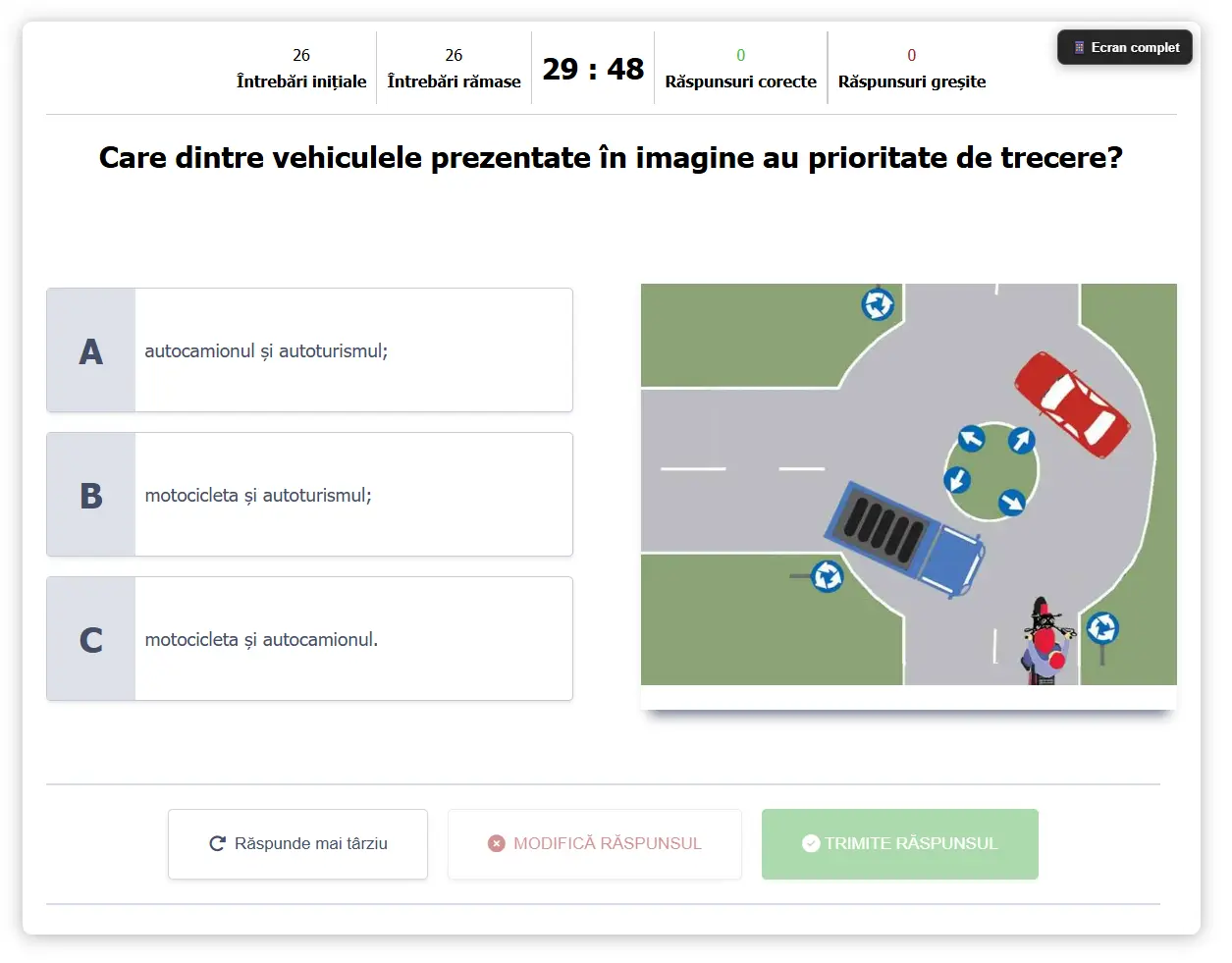Screen dimensions: 1232x963
Task: Click the motorcycle in the image
Action: [x=1045, y=640]
